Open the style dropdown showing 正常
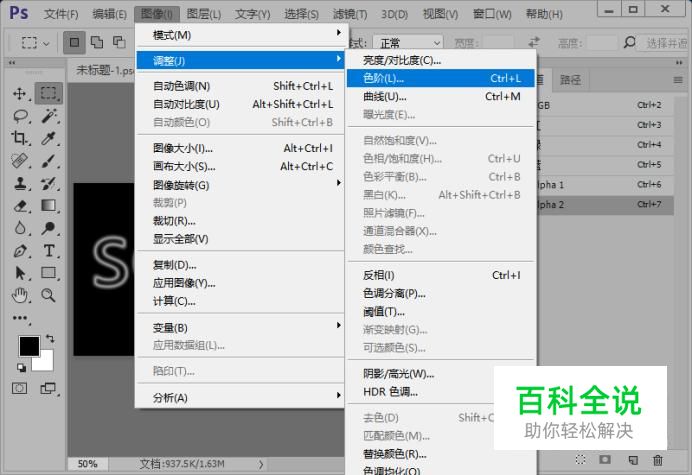 pyautogui.click(x=408, y=43)
